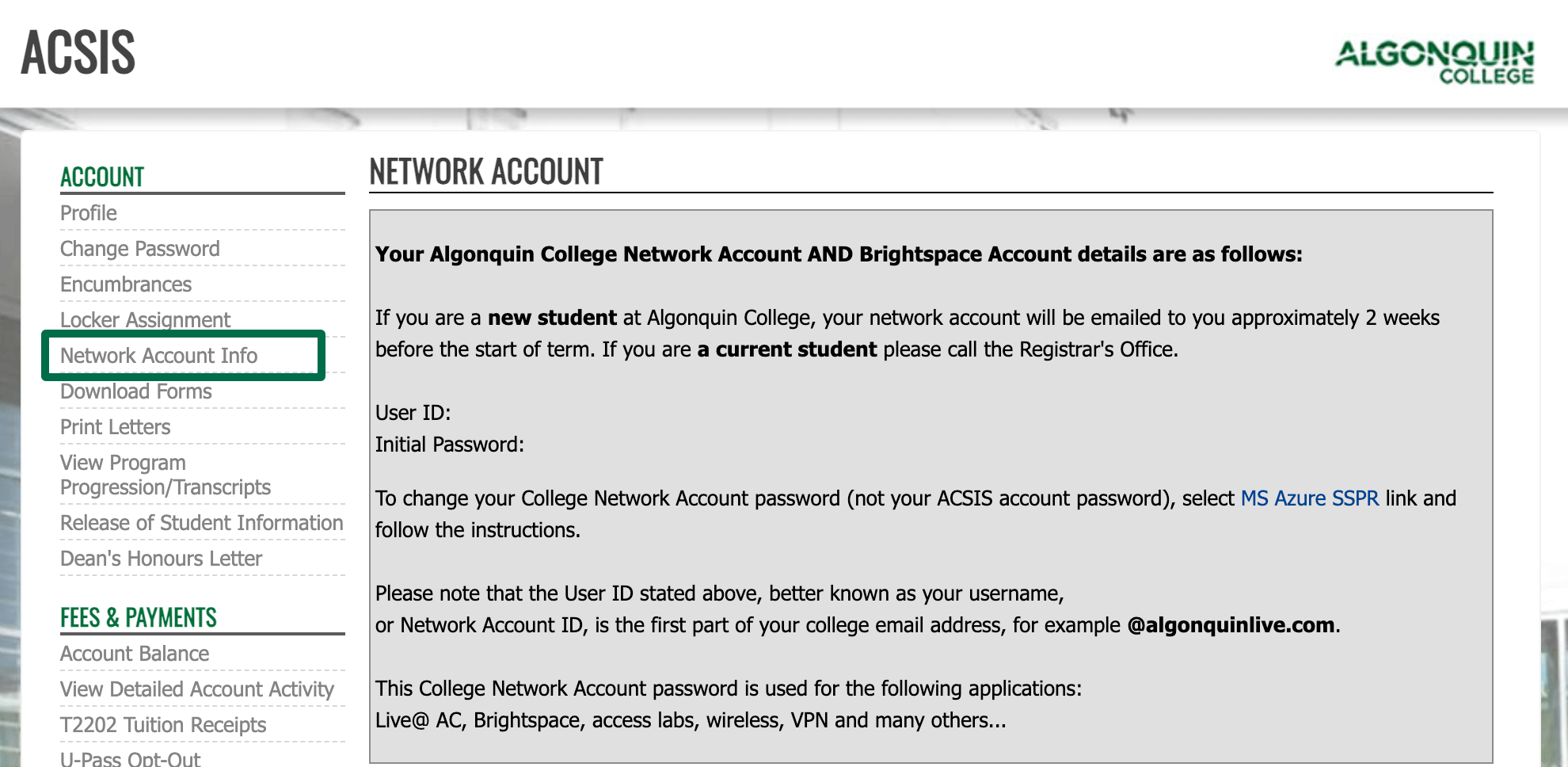
Task: Select Print Letters option
Action: (x=116, y=427)
